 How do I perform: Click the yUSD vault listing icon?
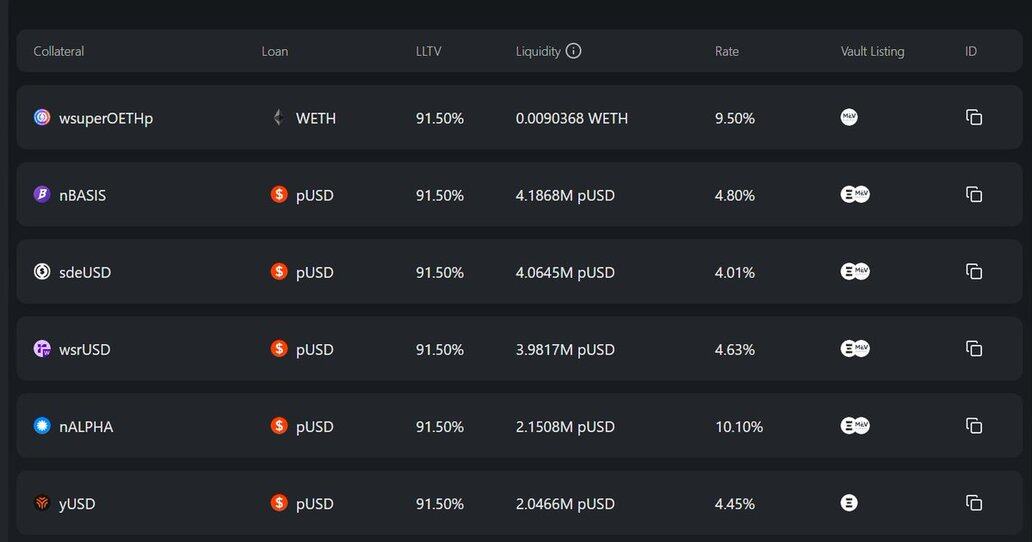(849, 503)
